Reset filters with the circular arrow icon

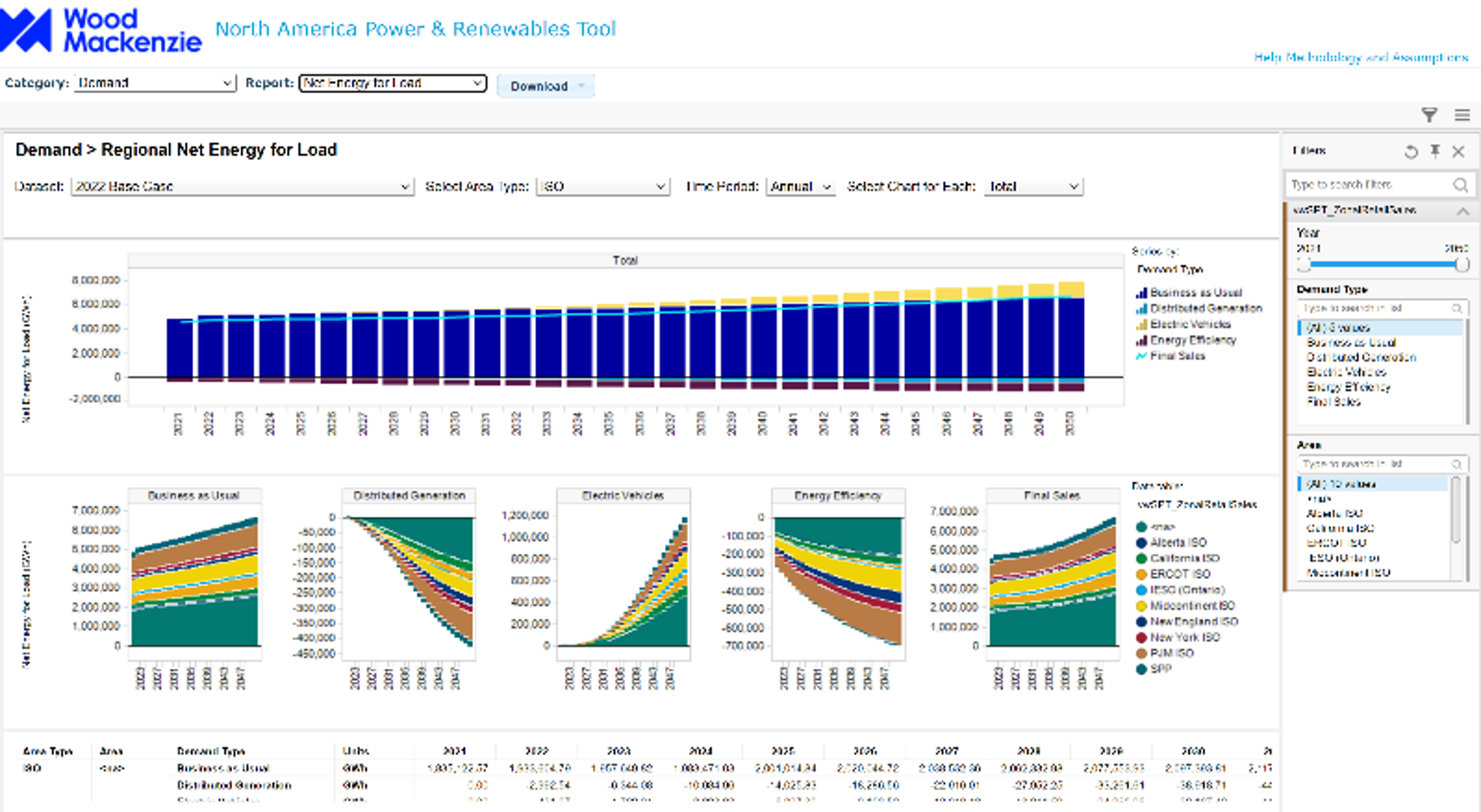[x=1411, y=151]
